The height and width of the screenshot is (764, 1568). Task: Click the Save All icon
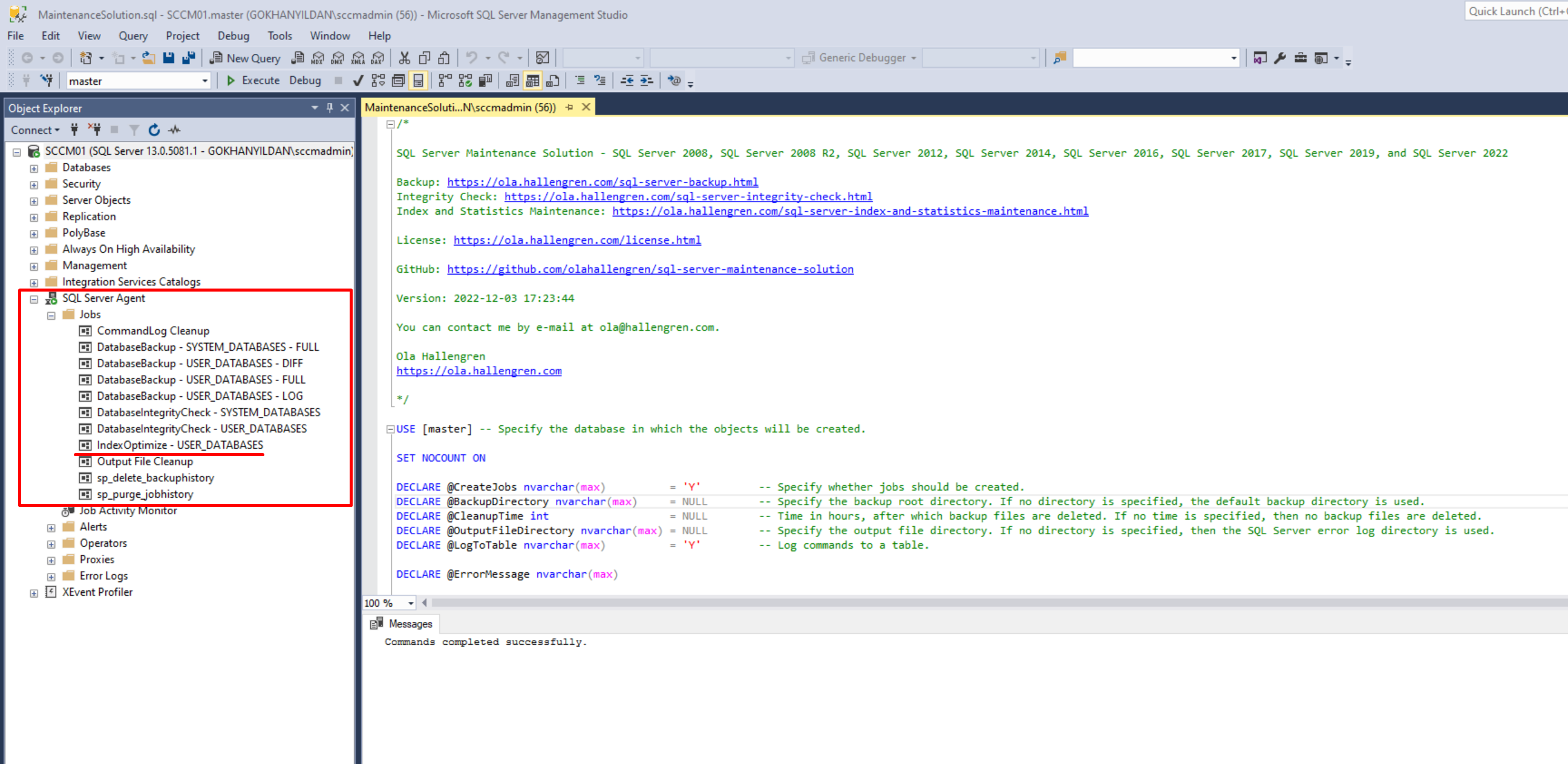(x=189, y=58)
